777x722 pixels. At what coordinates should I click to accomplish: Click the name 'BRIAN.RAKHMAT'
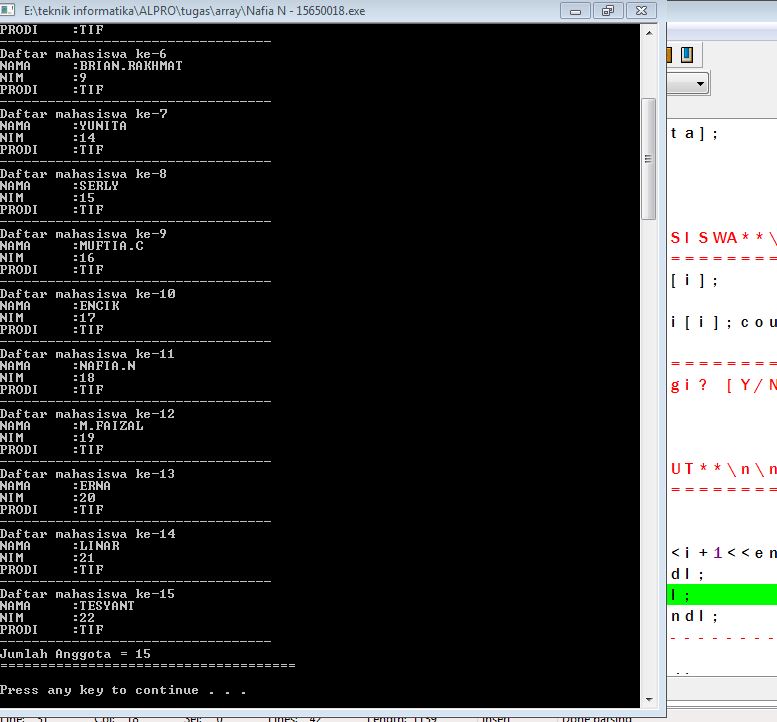(x=131, y=66)
